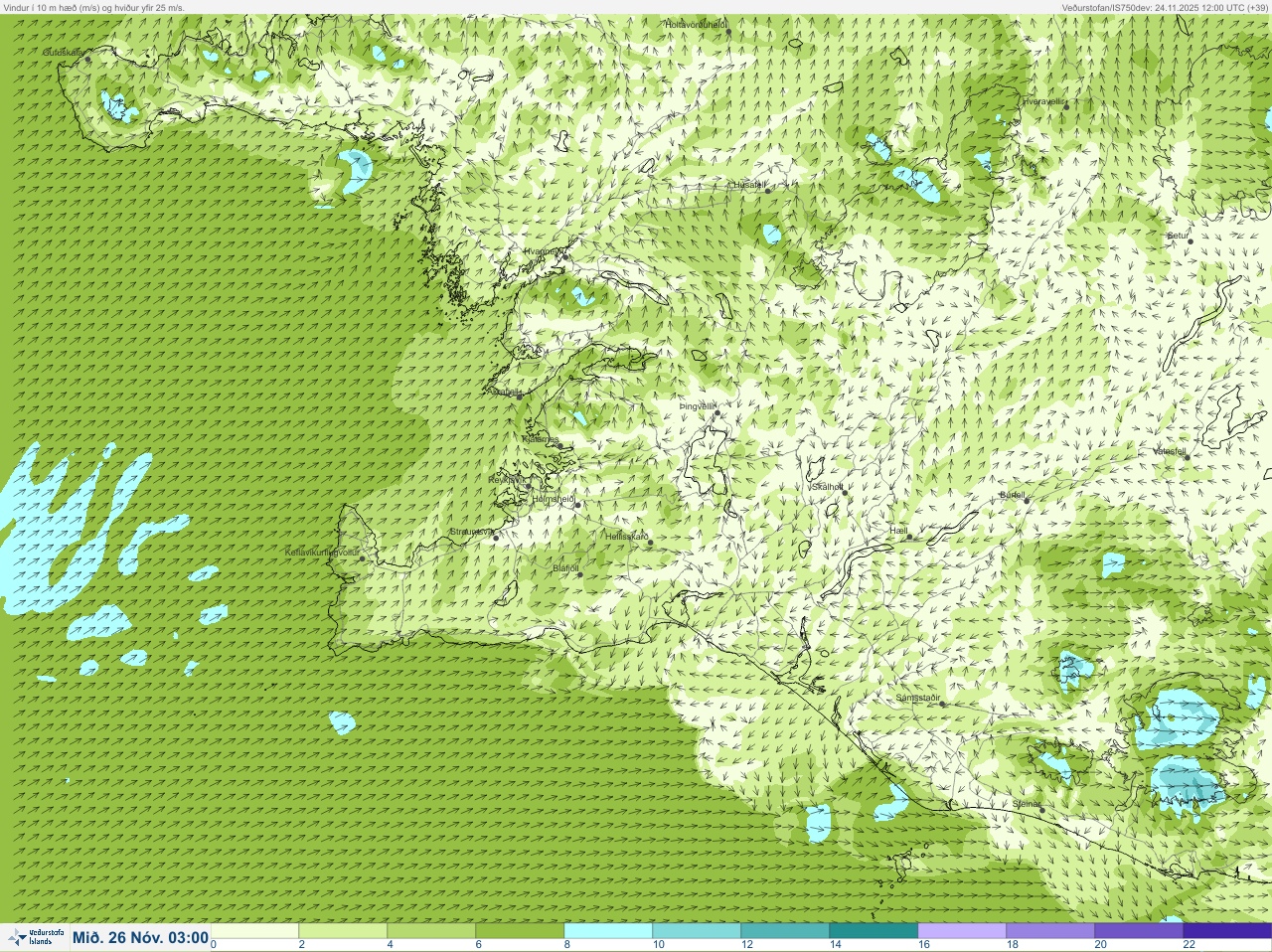The height and width of the screenshot is (952, 1272).
Task: Click the Veðurstofa Íslands logo
Action: coord(36,937)
